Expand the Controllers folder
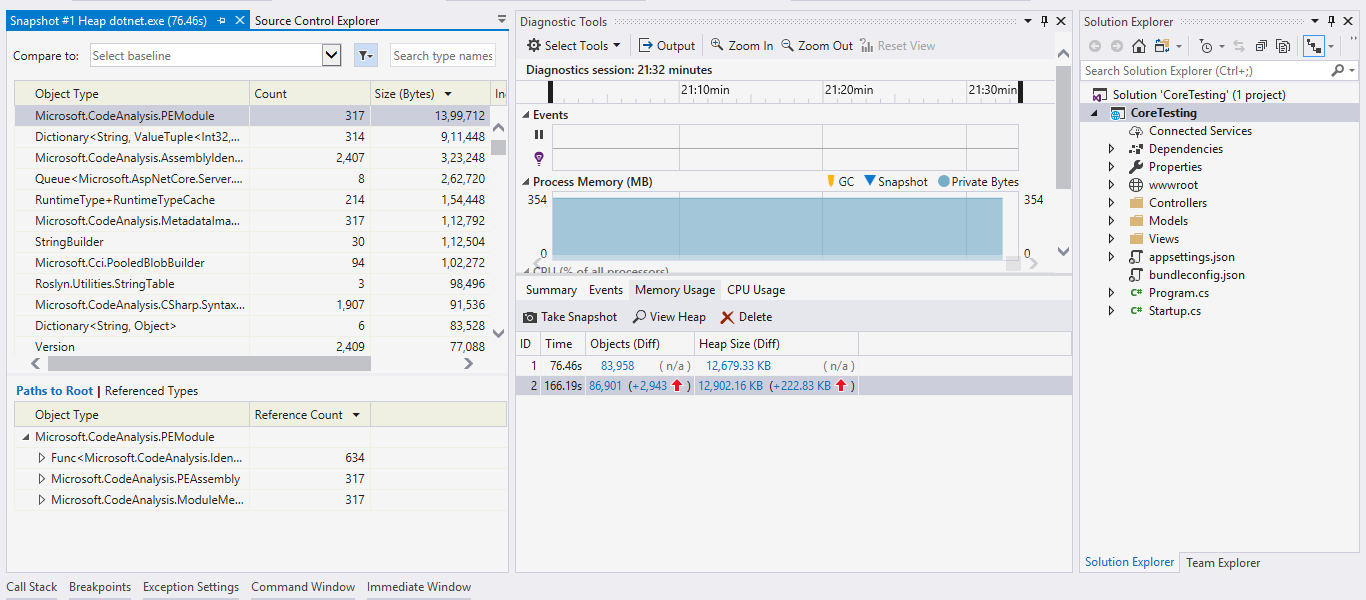Viewport: 1366px width, 600px height. (1111, 203)
